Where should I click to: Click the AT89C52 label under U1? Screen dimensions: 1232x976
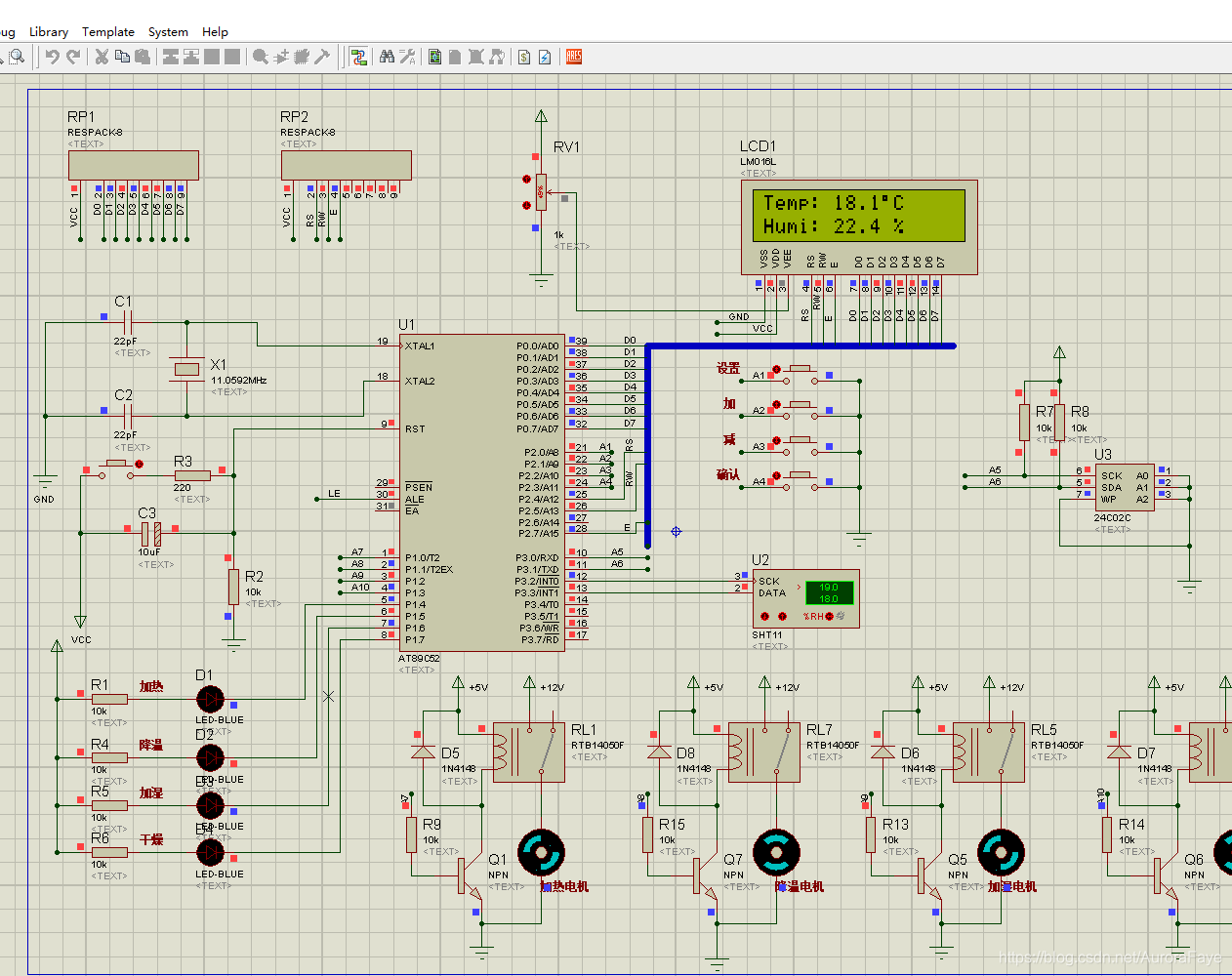[419, 659]
